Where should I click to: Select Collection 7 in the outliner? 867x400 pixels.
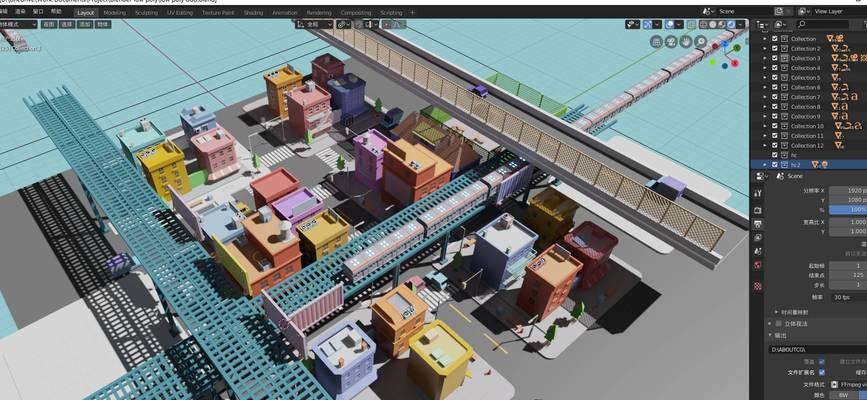(x=806, y=97)
